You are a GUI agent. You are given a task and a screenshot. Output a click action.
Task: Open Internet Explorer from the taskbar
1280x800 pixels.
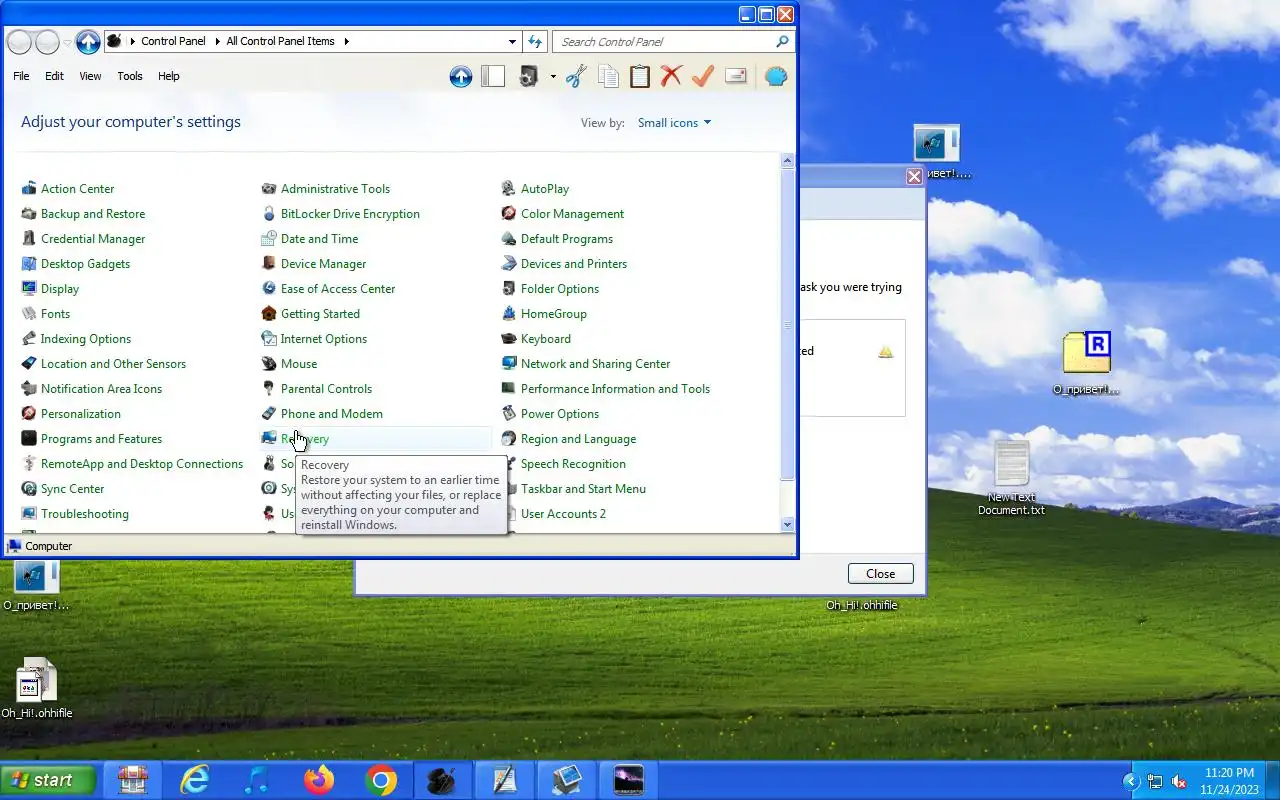(194, 780)
